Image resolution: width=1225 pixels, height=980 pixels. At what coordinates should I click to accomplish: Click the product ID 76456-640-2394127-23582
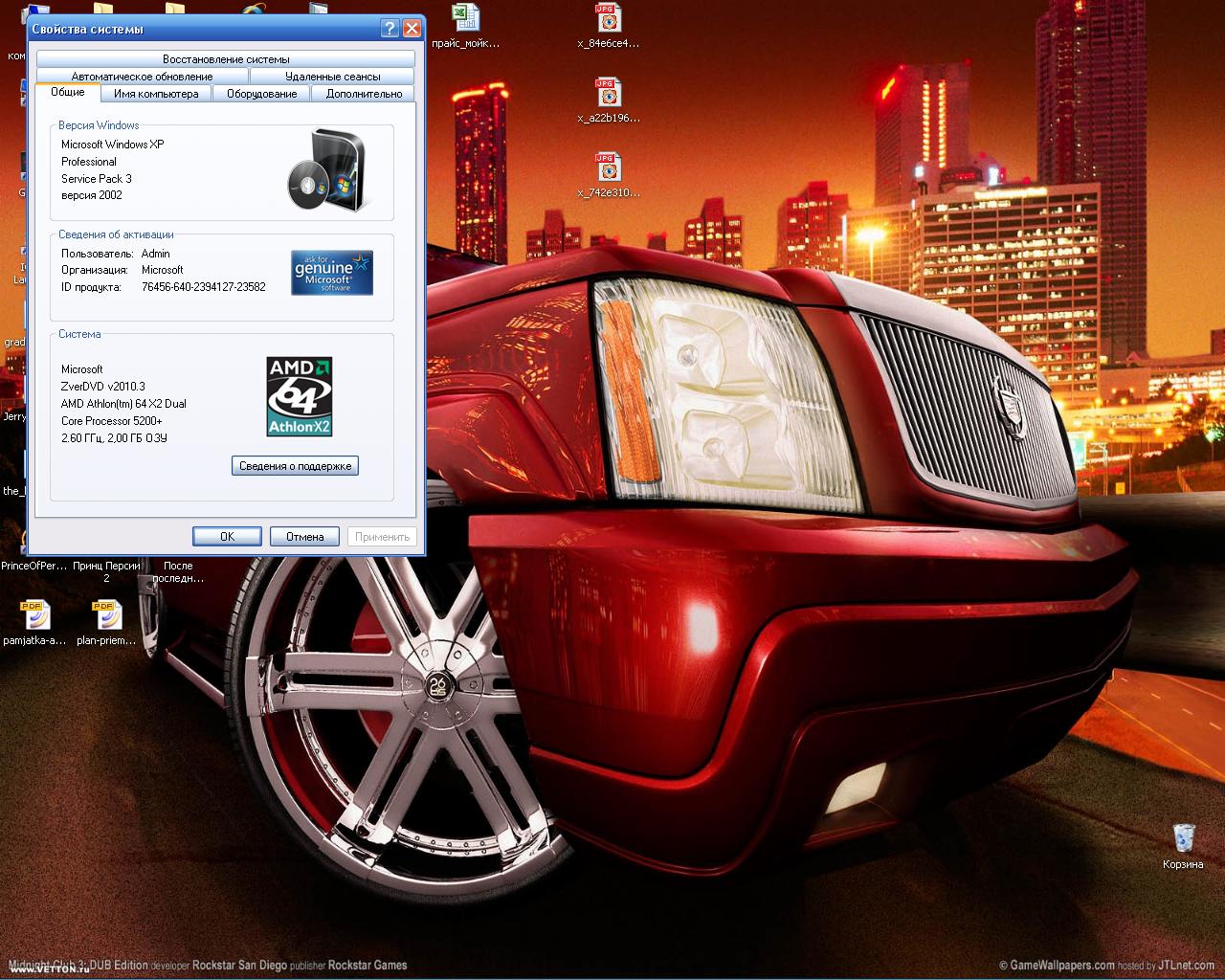click(204, 287)
